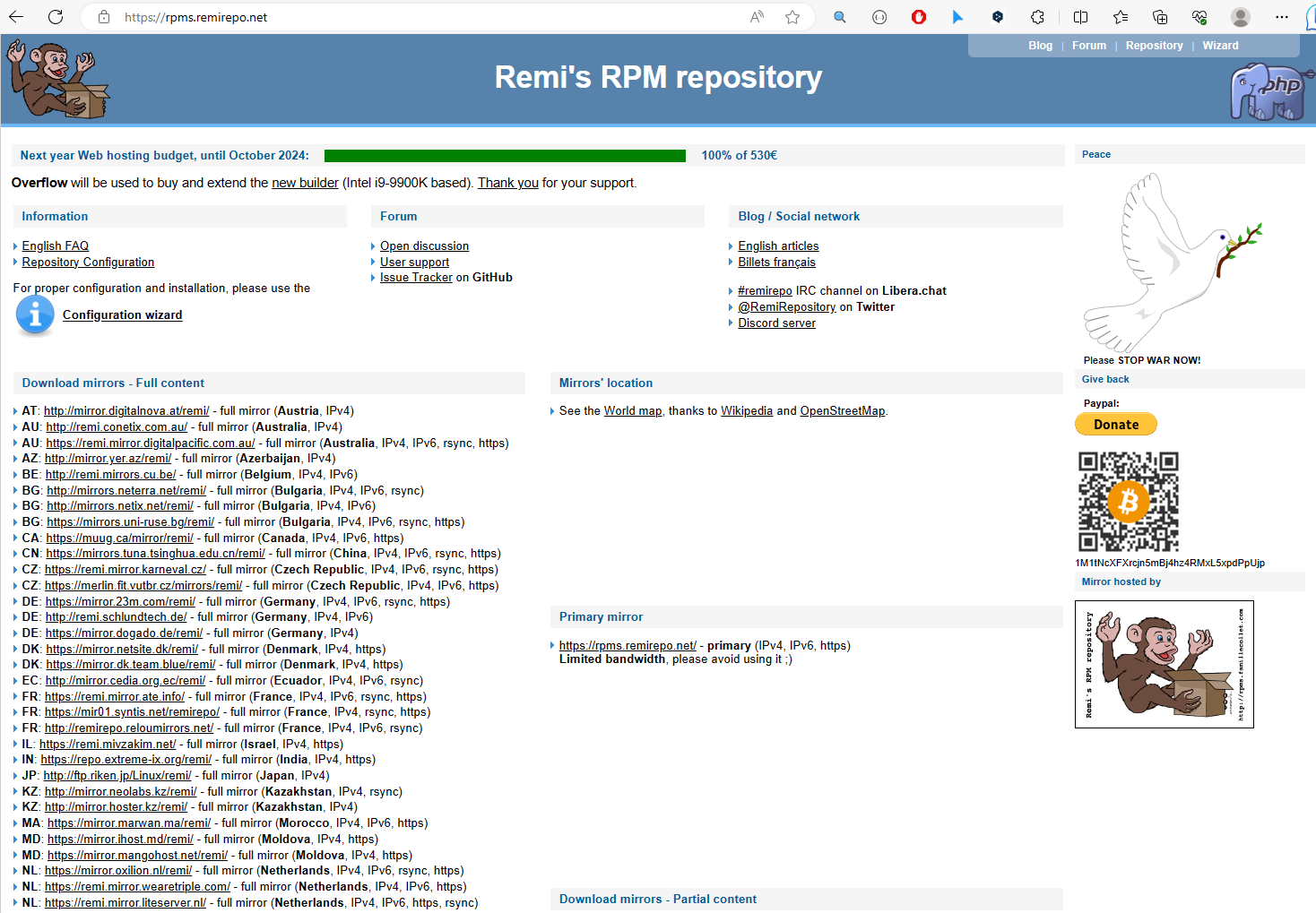1316x913 pixels.
Task: Open the blue arrow extension
Action: pyautogui.click(x=957, y=17)
